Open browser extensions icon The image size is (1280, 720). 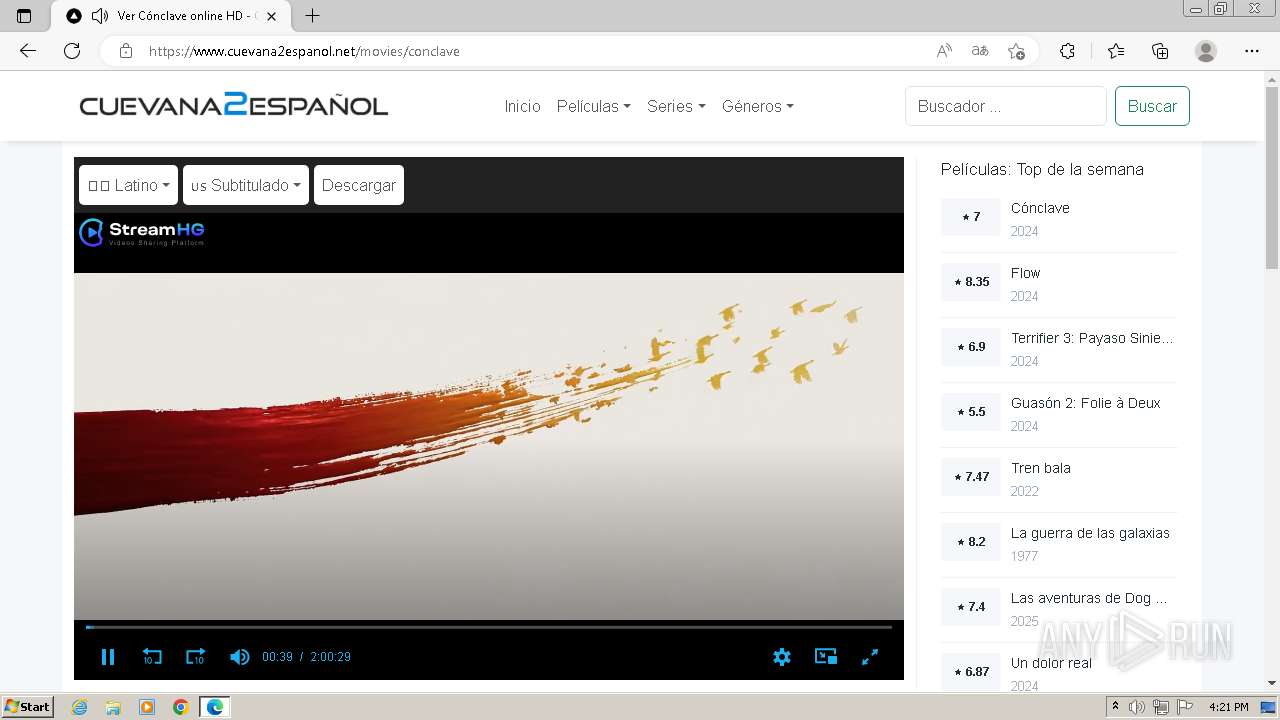coord(1067,51)
